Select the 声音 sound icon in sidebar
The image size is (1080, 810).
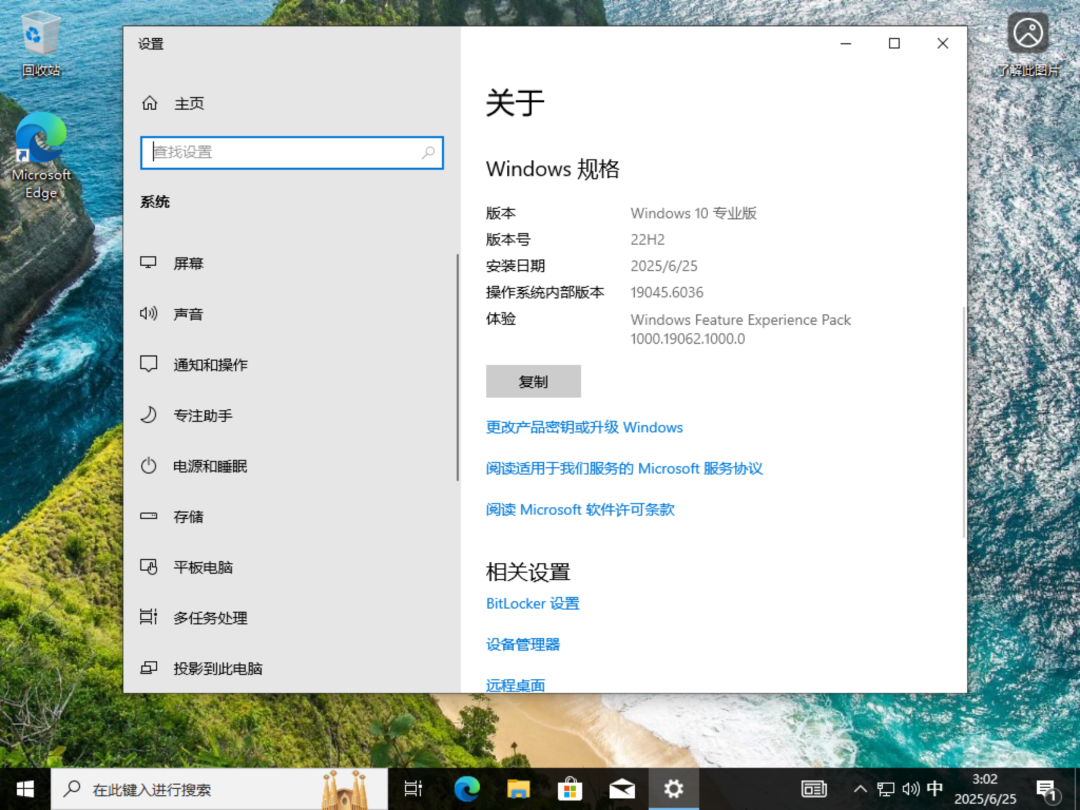click(x=148, y=313)
